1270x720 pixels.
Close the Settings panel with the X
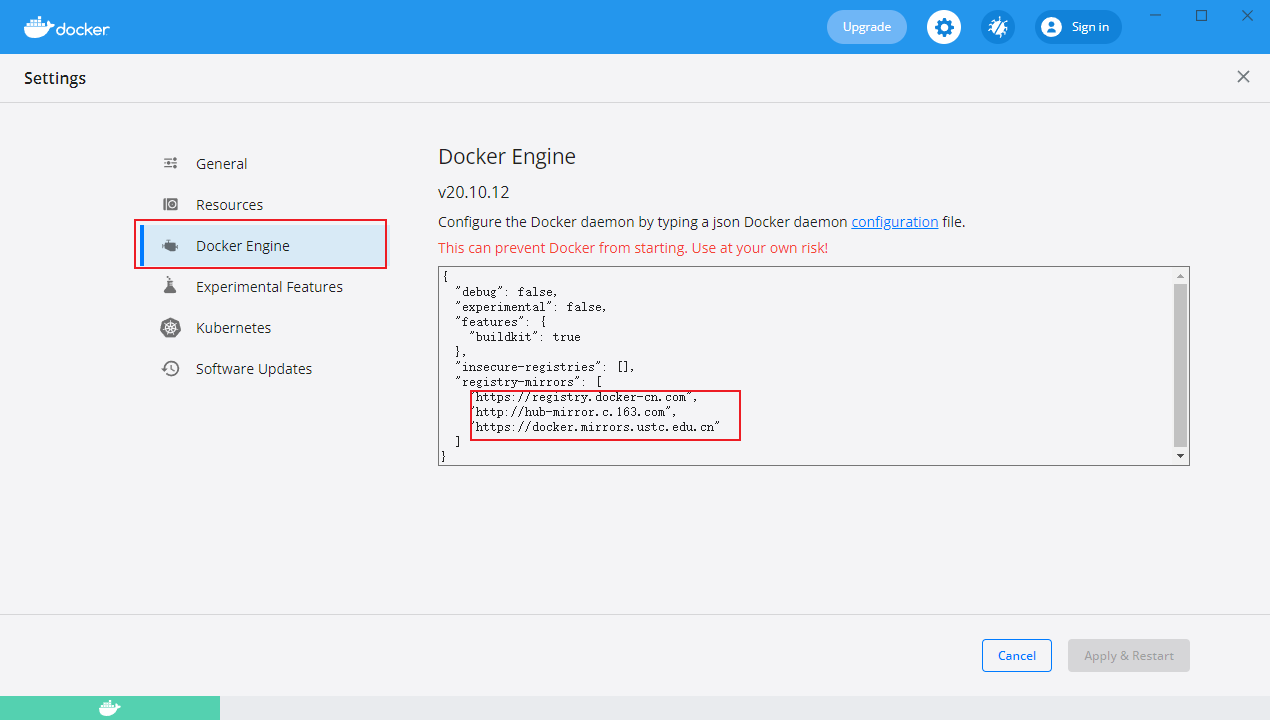pos(1243,77)
